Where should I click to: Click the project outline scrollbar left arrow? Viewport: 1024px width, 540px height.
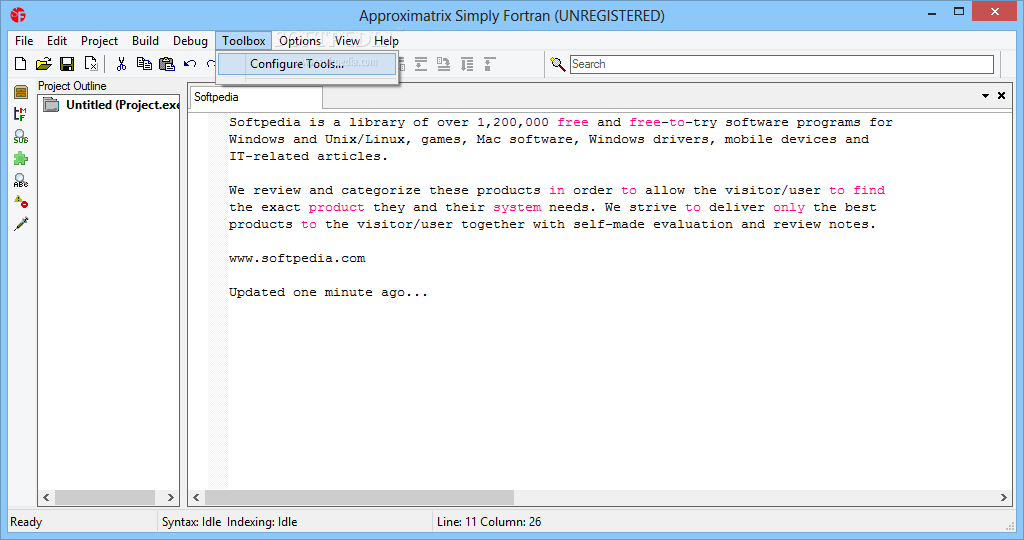46,498
